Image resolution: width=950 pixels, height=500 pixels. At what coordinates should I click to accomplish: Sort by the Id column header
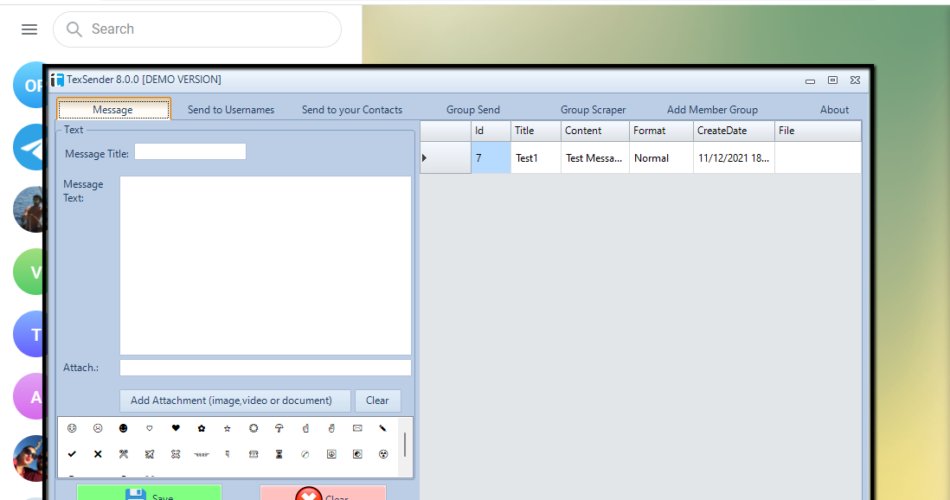click(491, 131)
